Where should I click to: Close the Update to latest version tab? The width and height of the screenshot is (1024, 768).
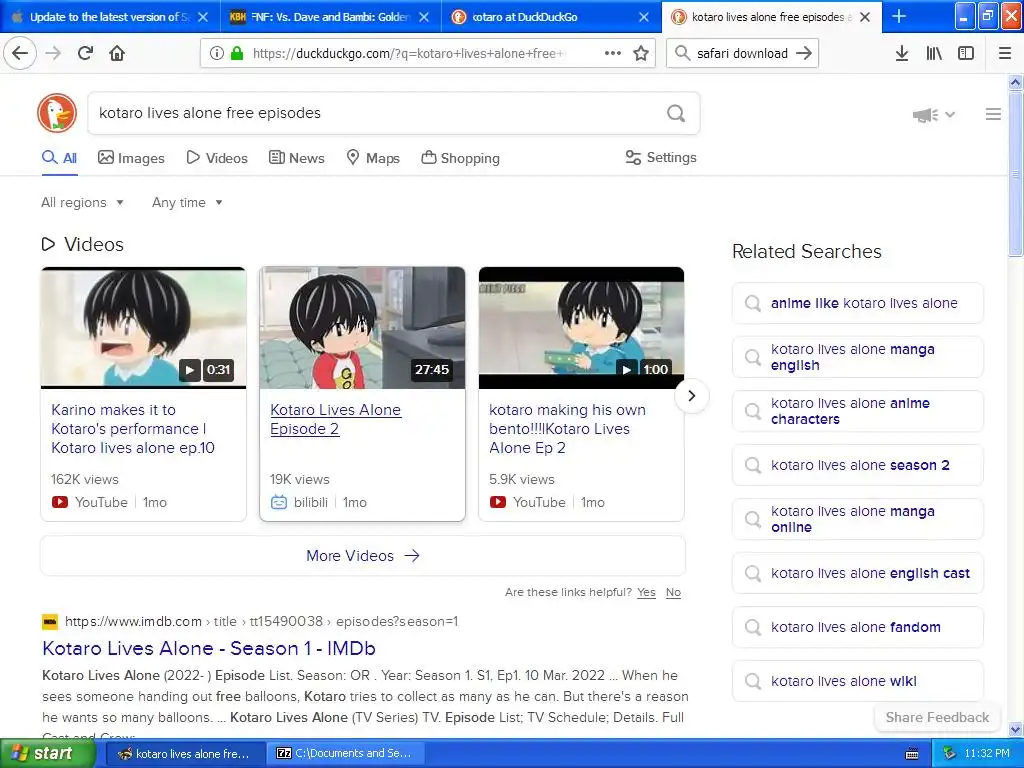[x=203, y=17]
